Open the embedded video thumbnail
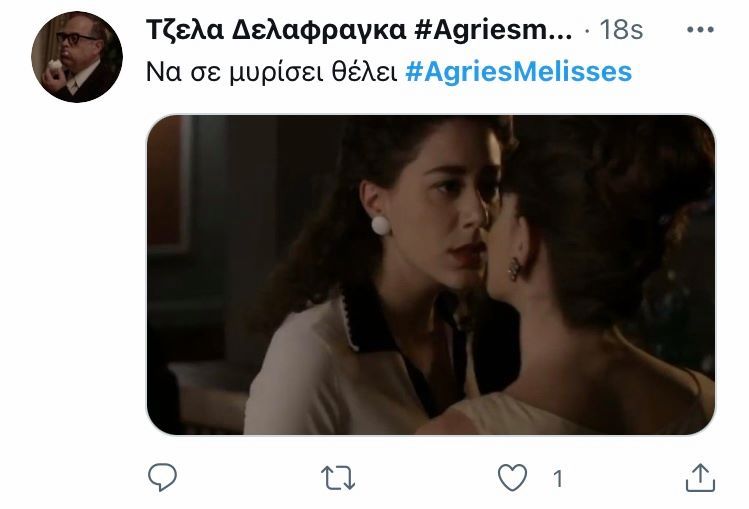 431,275
